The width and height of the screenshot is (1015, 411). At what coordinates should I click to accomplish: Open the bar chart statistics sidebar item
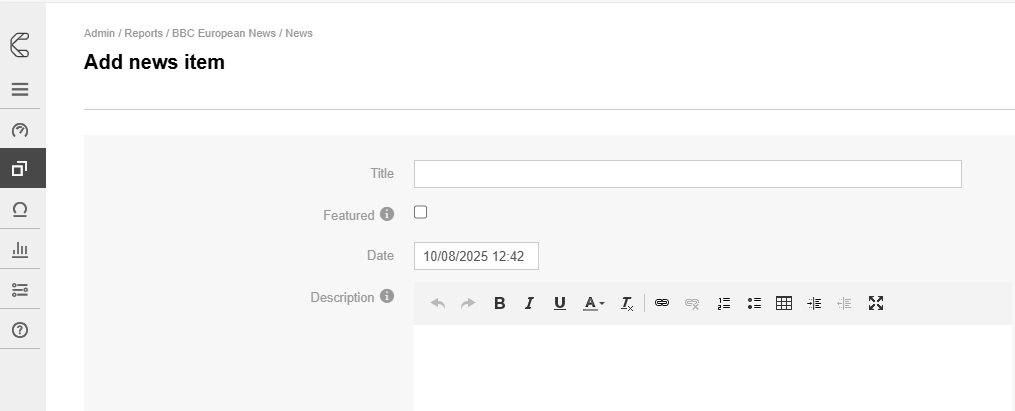[20, 250]
